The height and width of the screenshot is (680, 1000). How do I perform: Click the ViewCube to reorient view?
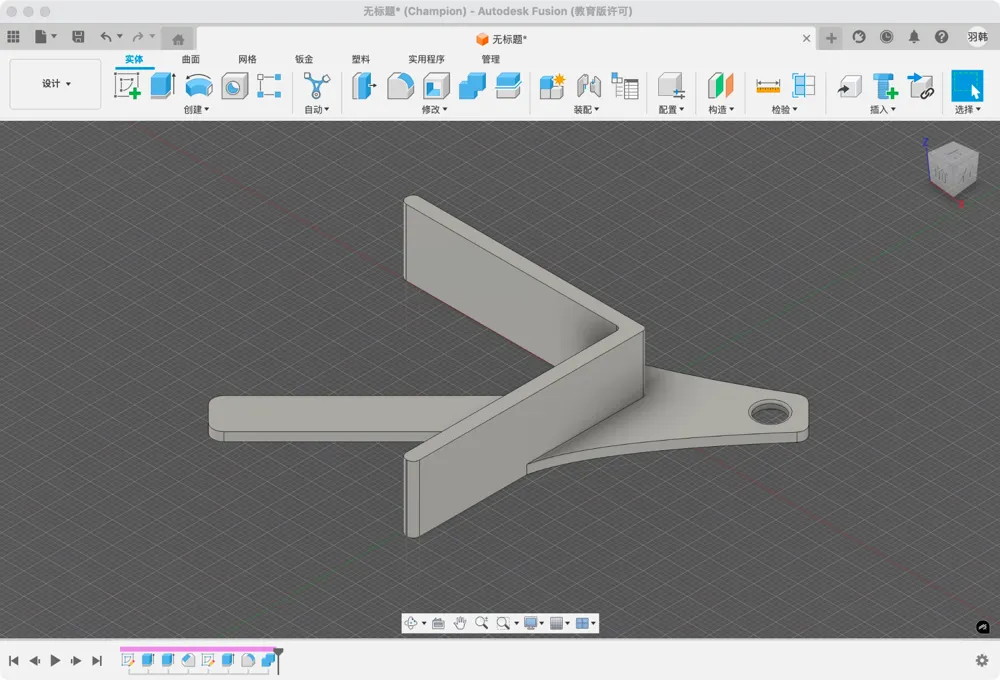click(x=953, y=168)
